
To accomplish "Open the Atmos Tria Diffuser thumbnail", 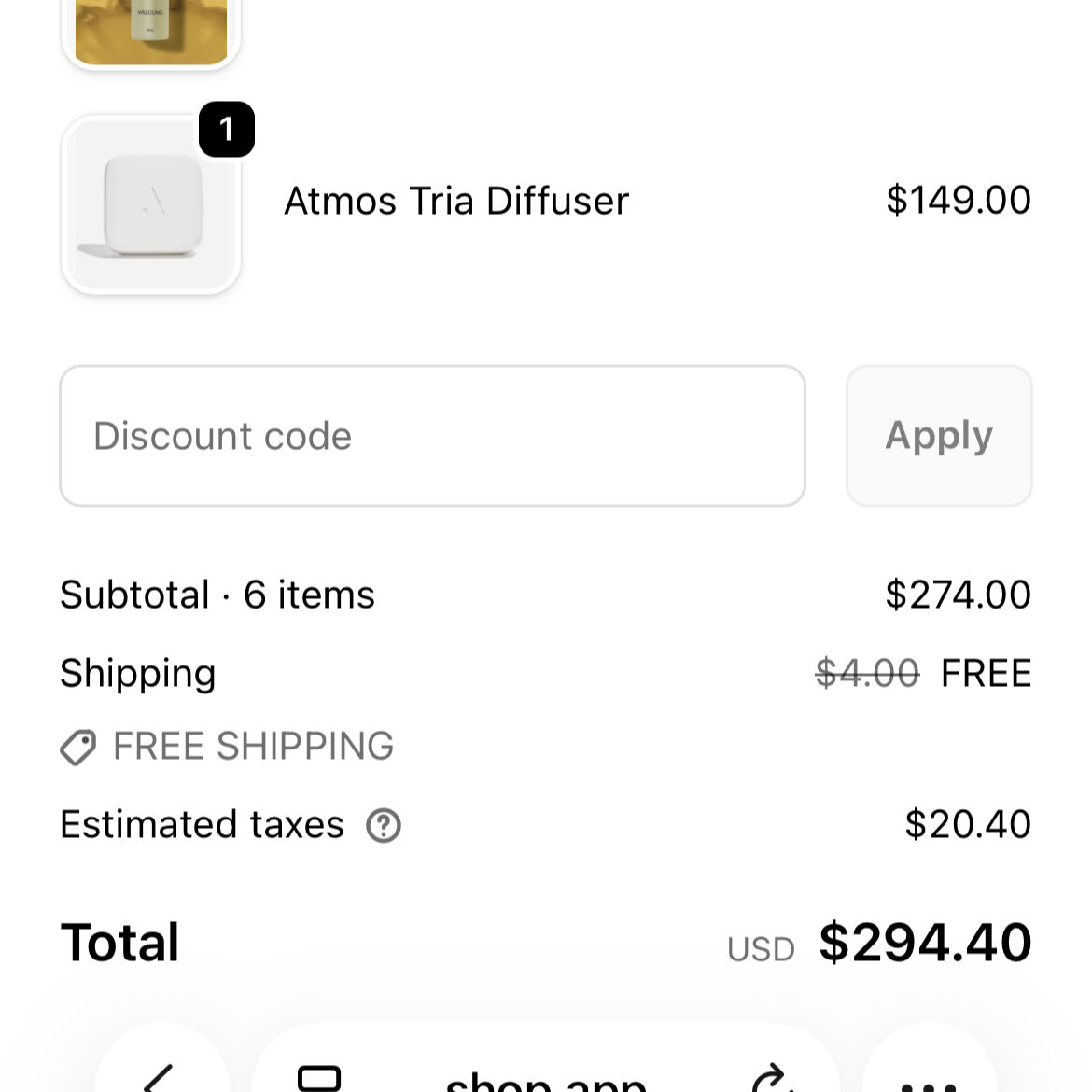I will pos(151,205).
